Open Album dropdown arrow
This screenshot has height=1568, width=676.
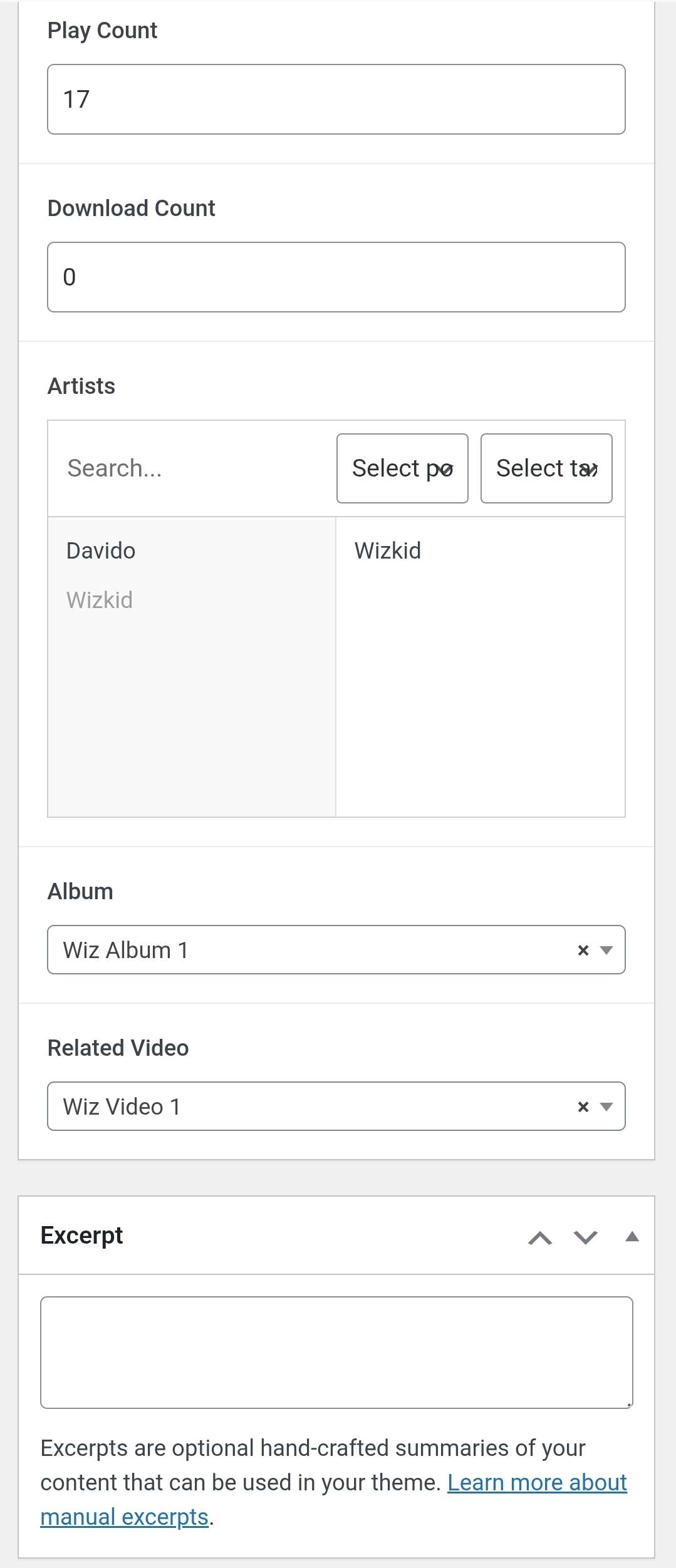click(x=606, y=951)
